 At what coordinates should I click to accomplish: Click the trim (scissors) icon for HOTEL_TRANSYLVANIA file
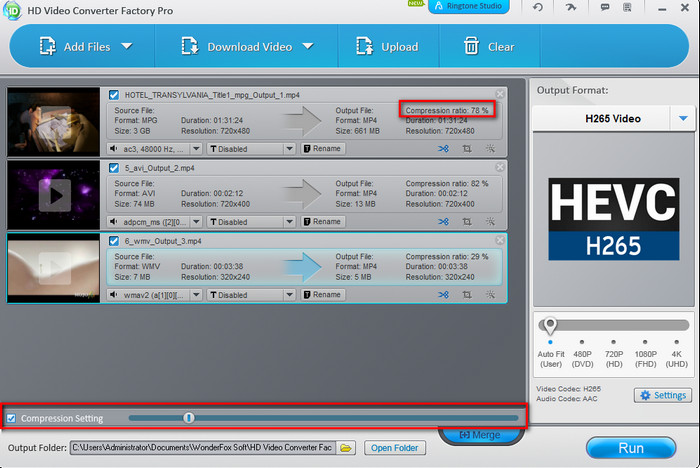click(x=443, y=148)
